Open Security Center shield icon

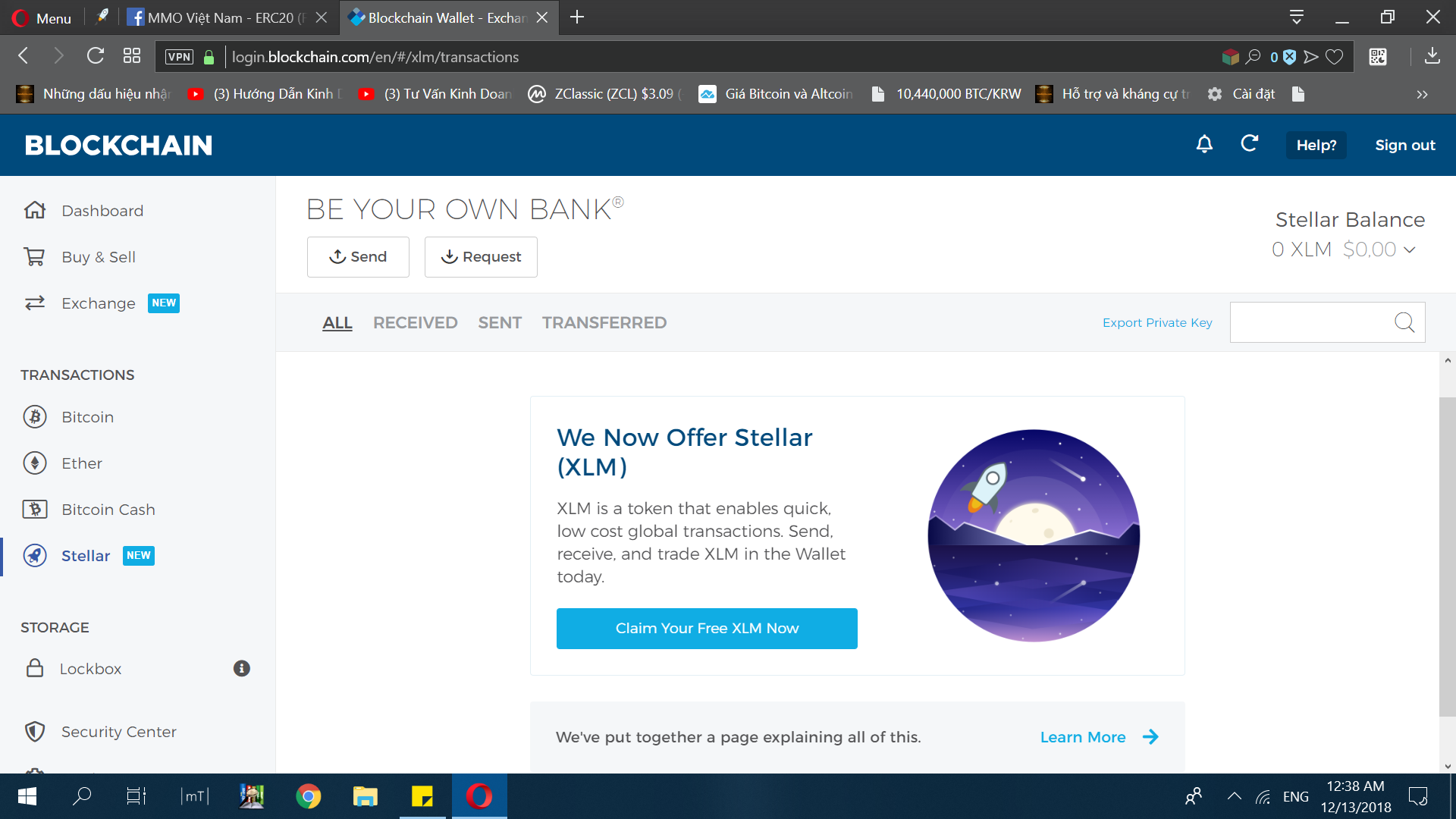click(35, 731)
